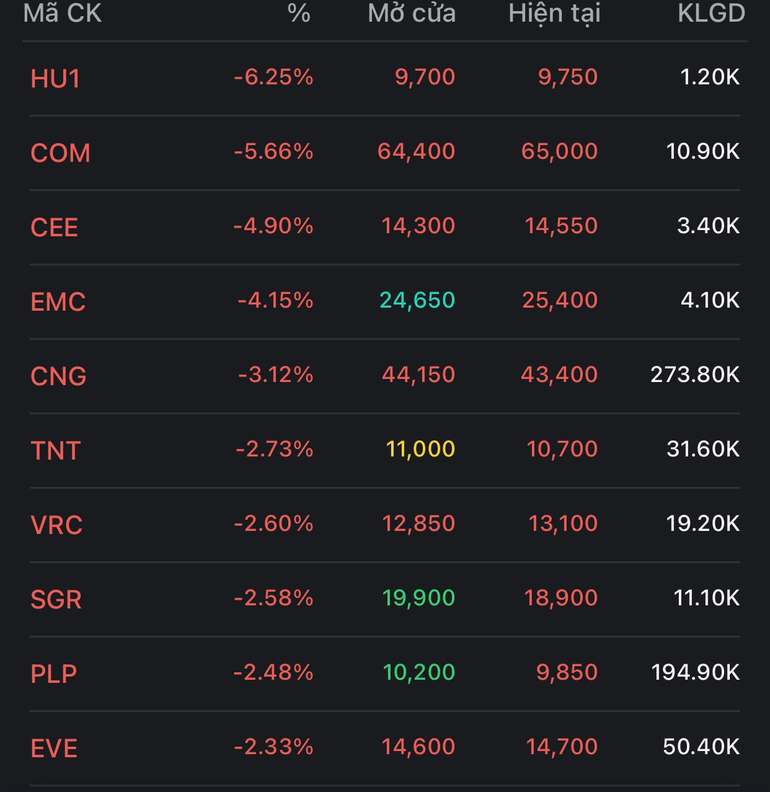Select the EMC stock ticker
The width and height of the screenshot is (770, 792).
58,302
